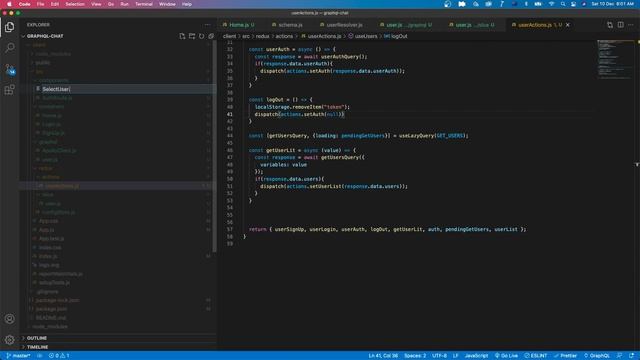640x360 pixels.
Task: Close the userActions.js tab
Action: point(568,25)
